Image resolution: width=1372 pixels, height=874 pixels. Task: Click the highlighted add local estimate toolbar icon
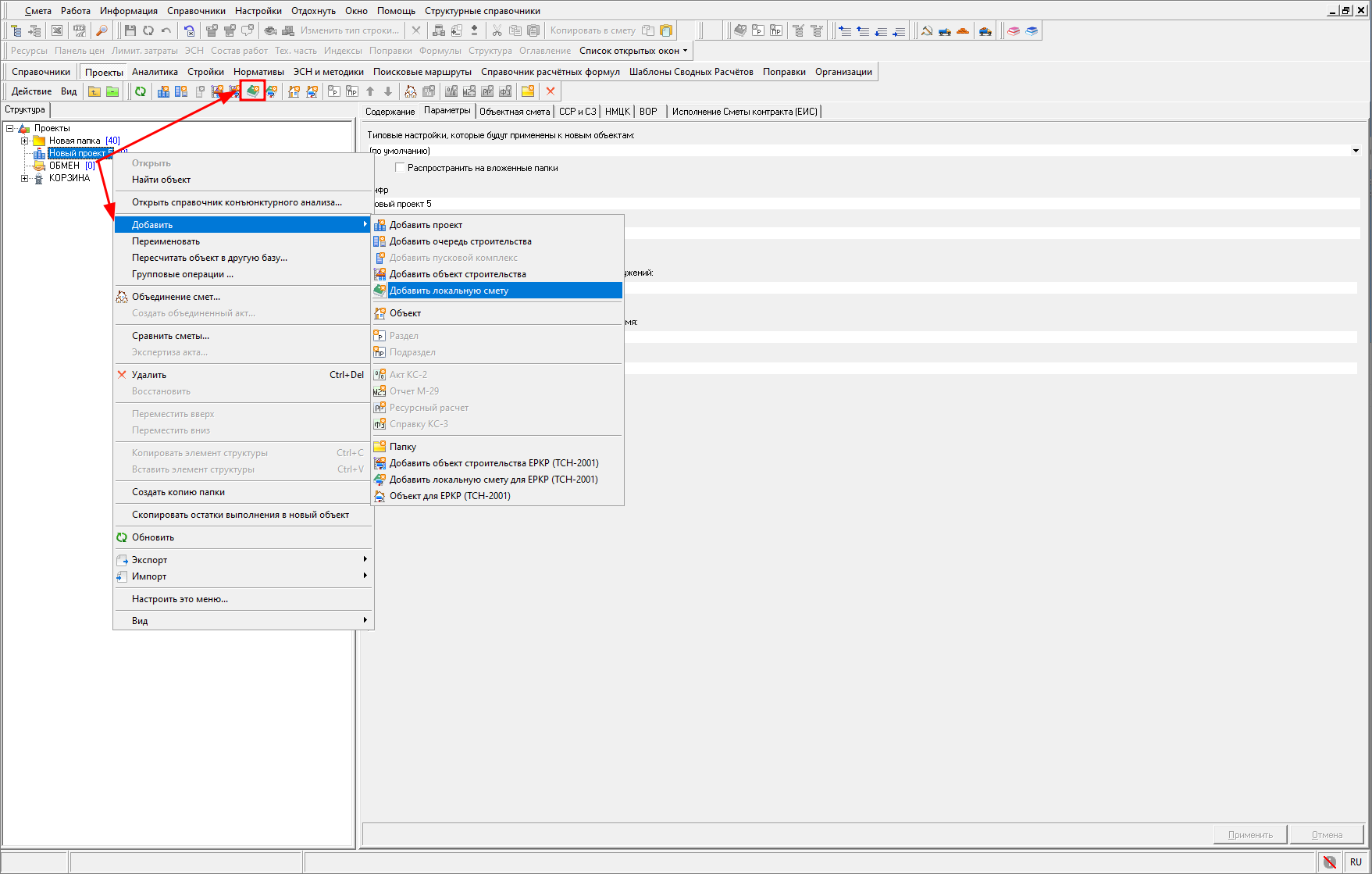coord(252,91)
